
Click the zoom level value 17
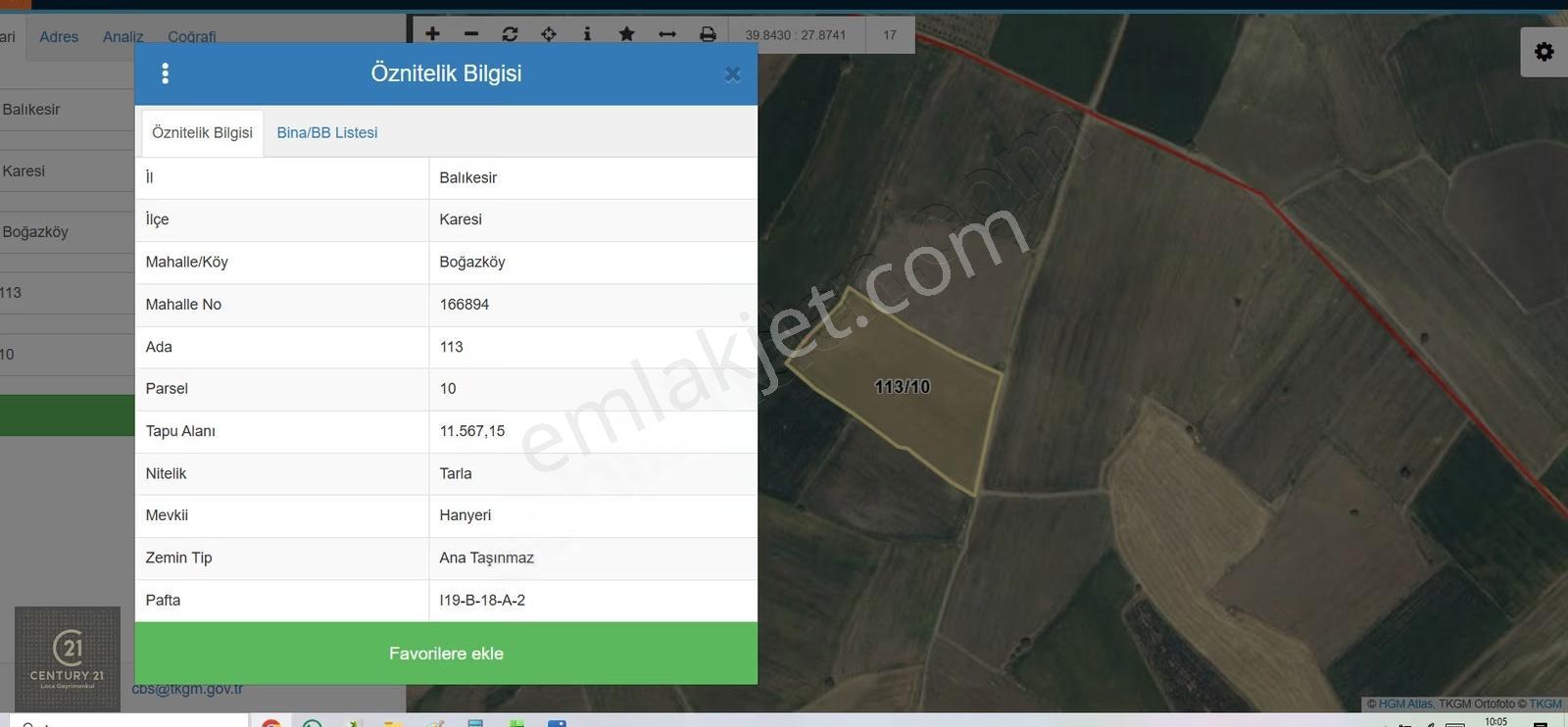[890, 35]
